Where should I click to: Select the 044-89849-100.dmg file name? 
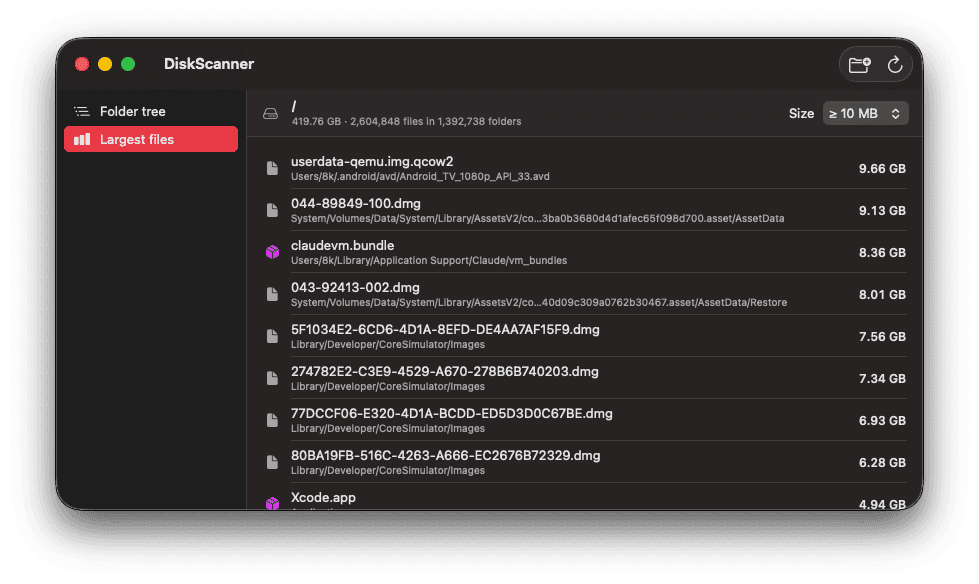(356, 204)
